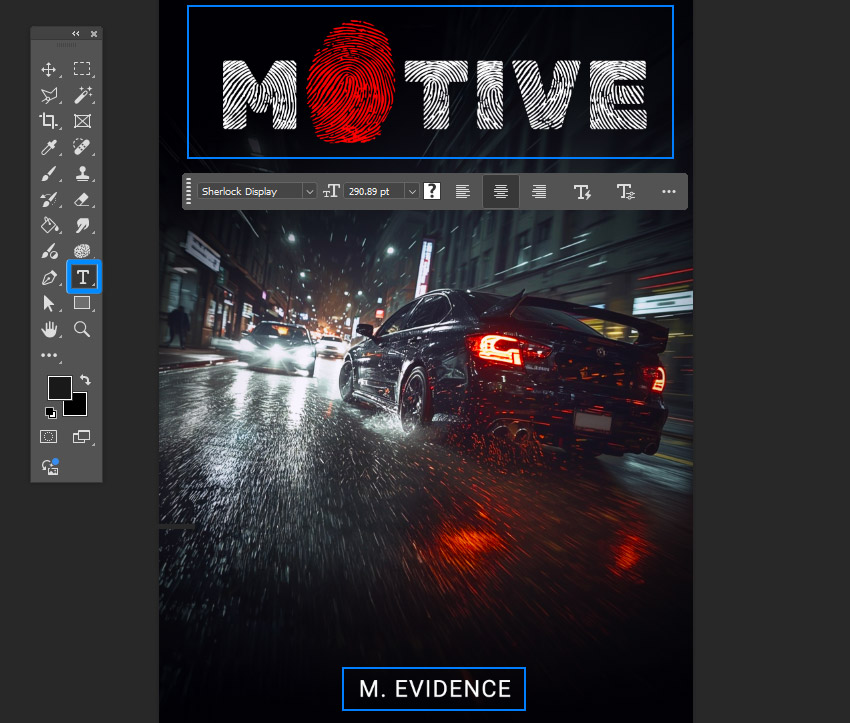Image resolution: width=850 pixels, height=723 pixels.
Task: Change the screen mode
Action: click(82, 437)
